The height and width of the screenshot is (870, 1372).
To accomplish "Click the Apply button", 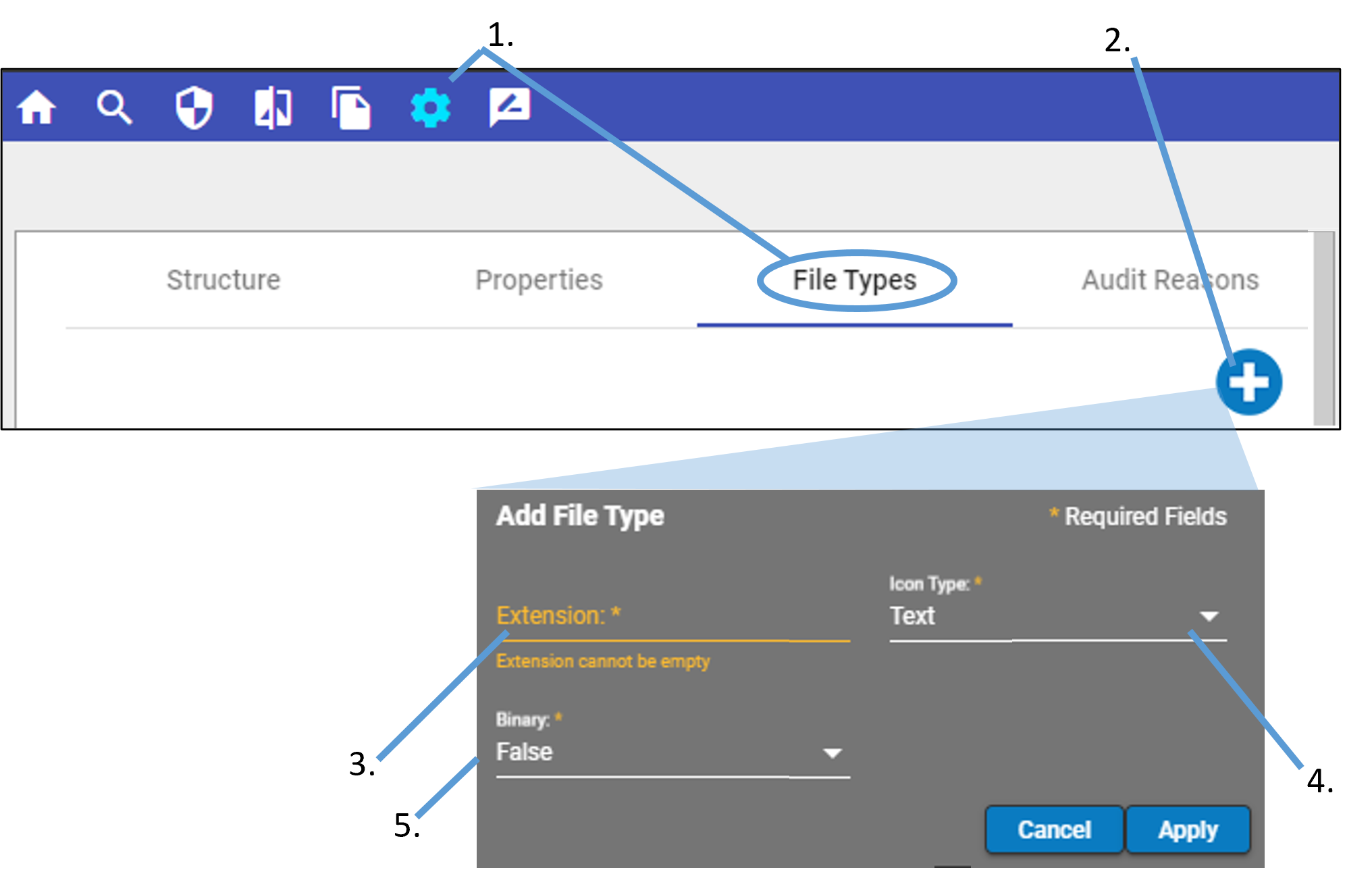I will 1188,829.
